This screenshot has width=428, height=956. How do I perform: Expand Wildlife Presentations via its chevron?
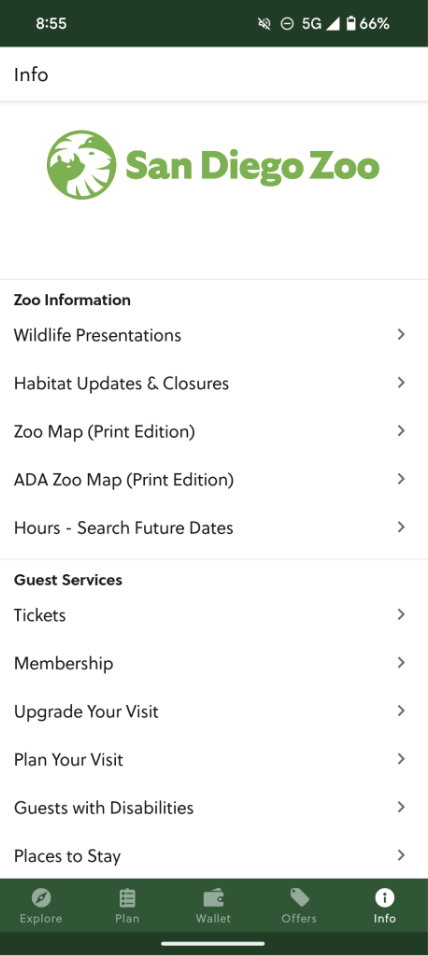pyautogui.click(x=401, y=334)
